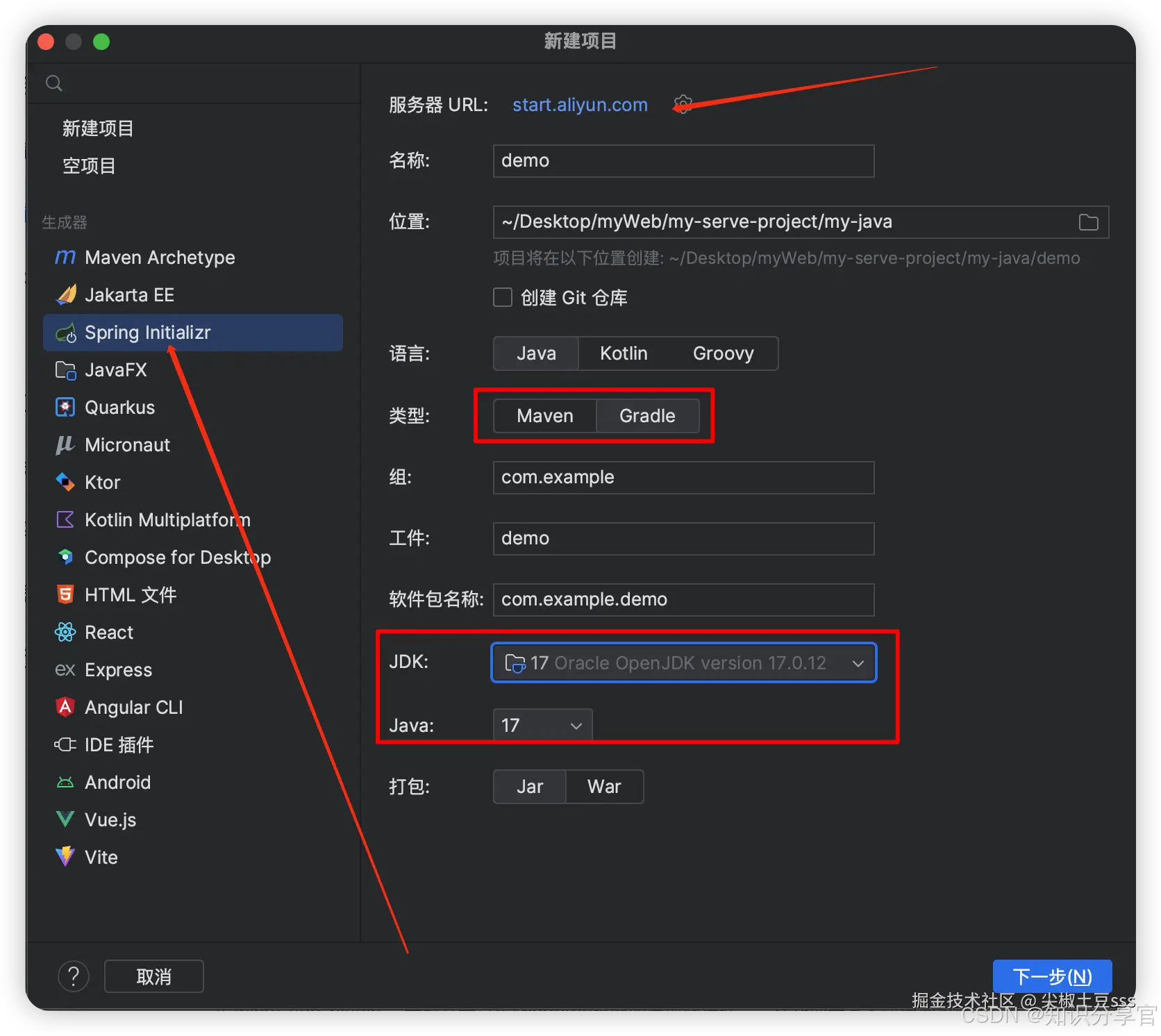Click the 取消 cancel button

[x=153, y=976]
